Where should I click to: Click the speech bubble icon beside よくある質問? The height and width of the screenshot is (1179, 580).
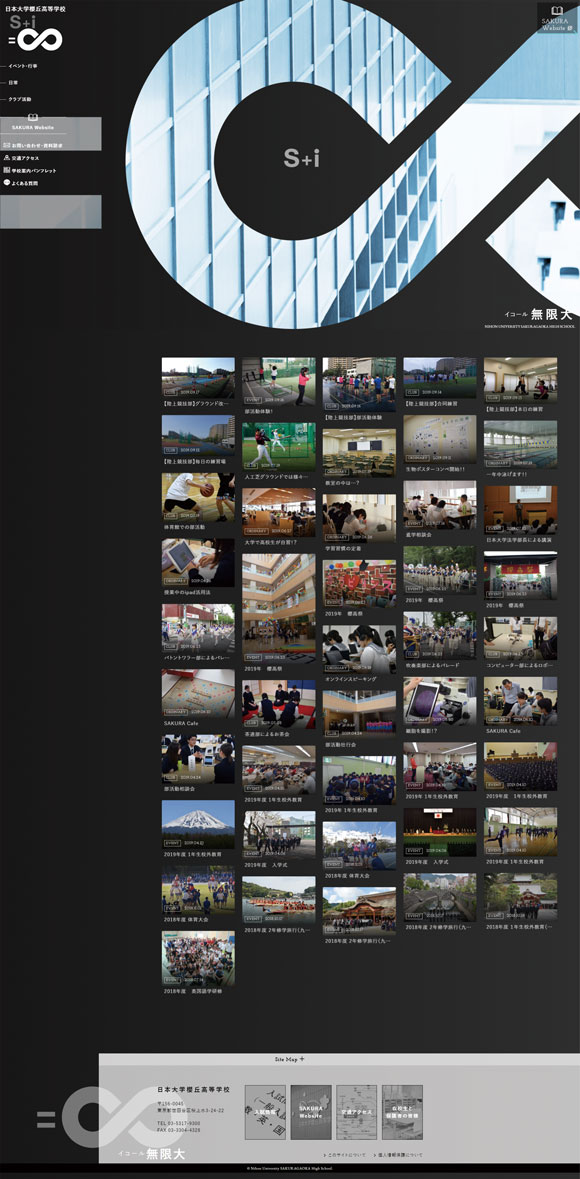[x=7, y=182]
